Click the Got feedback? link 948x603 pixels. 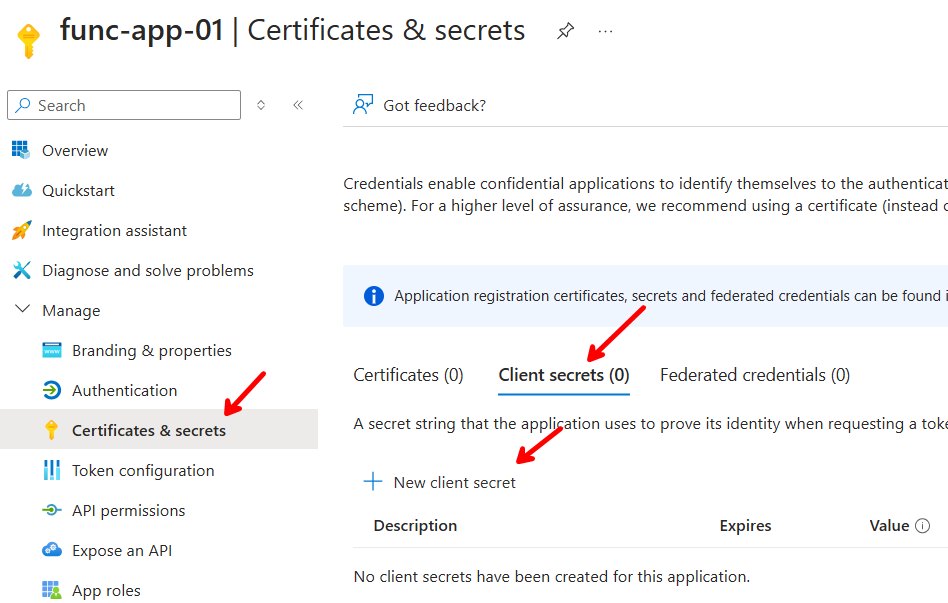[x=434, y=105]
